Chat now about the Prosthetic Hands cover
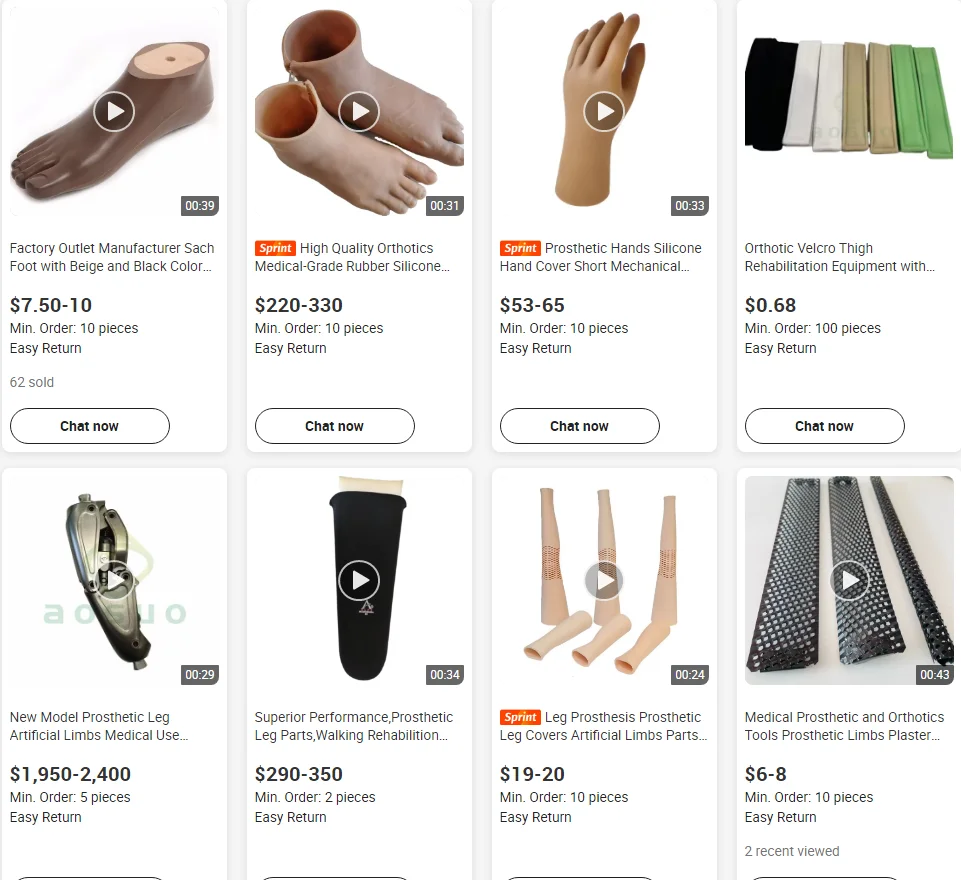 pyautogui.click(x=580, y=426)
